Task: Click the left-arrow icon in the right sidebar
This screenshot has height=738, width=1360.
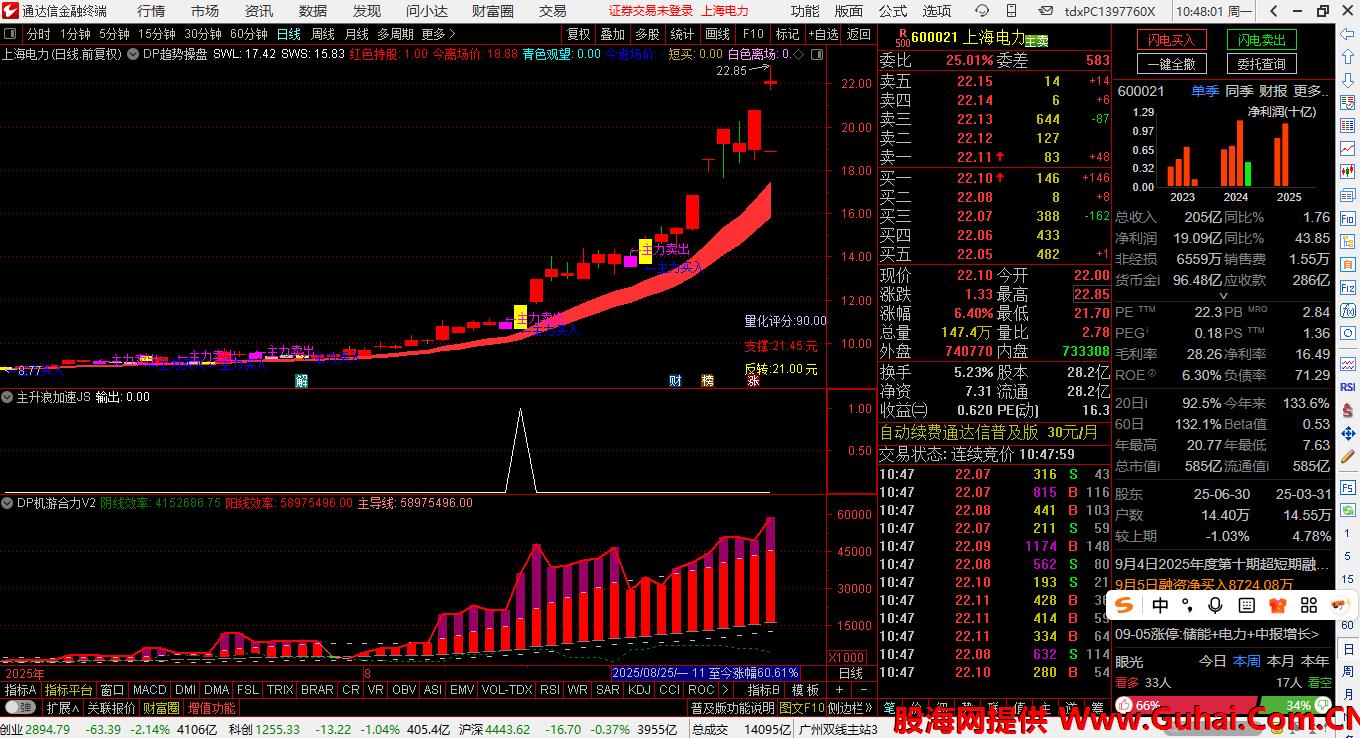Action: coord(1347,33)
